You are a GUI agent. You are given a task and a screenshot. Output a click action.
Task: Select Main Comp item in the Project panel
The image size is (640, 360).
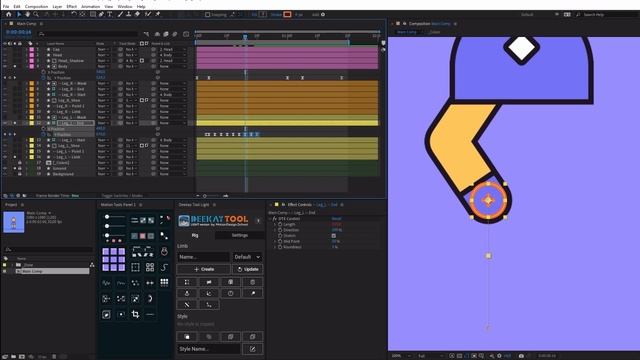click(52, 271)
